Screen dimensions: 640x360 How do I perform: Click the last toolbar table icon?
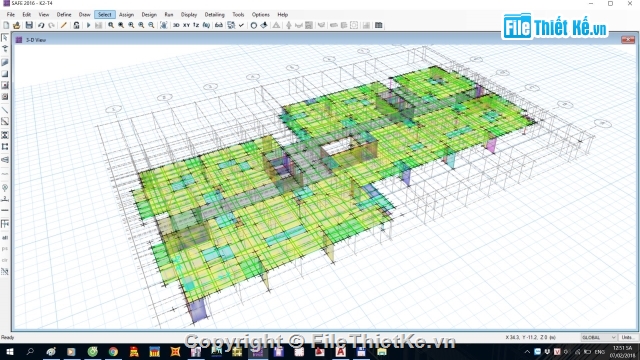379,25
